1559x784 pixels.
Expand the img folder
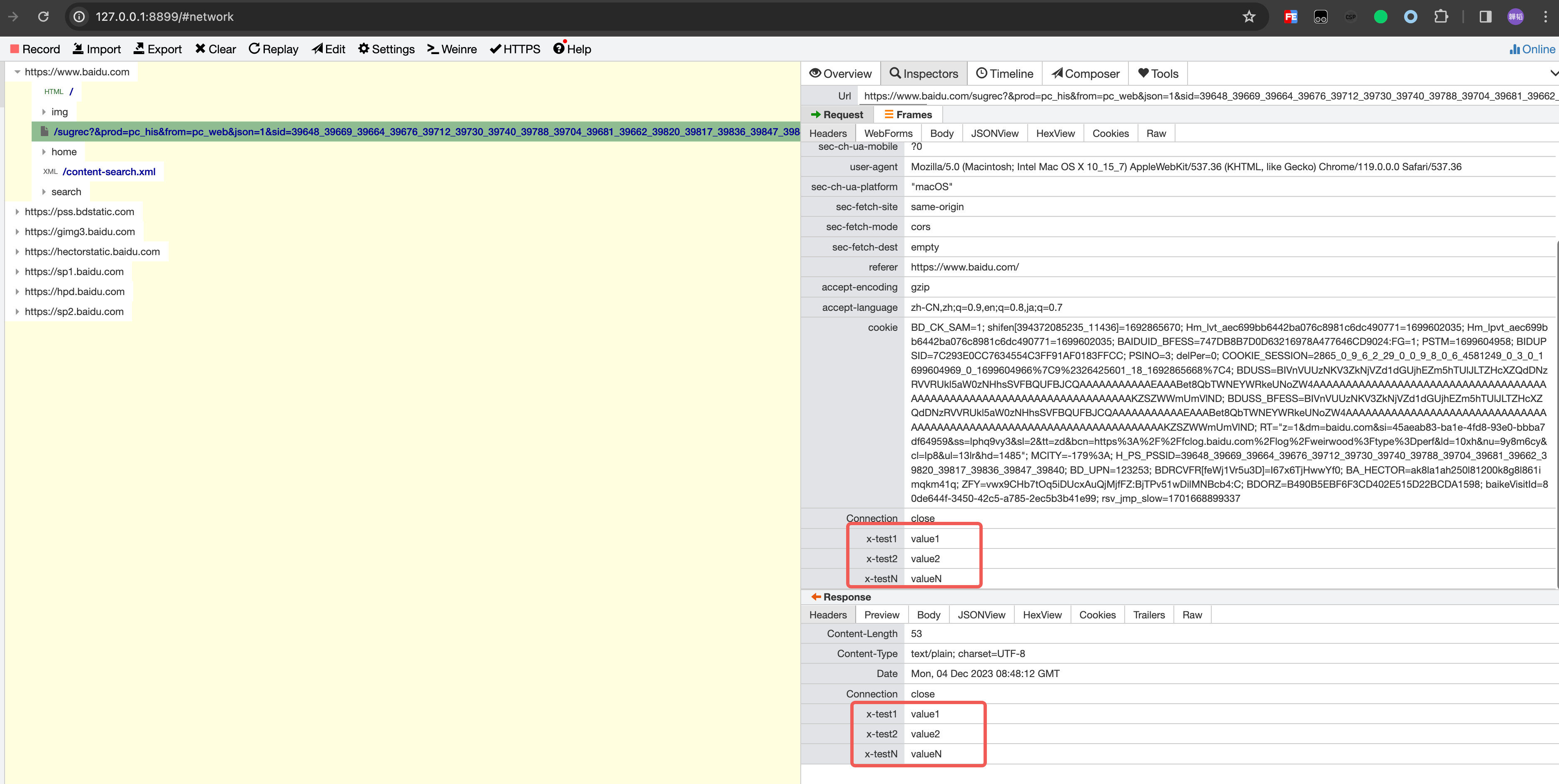pyautogui.click(x=44, y=112)
